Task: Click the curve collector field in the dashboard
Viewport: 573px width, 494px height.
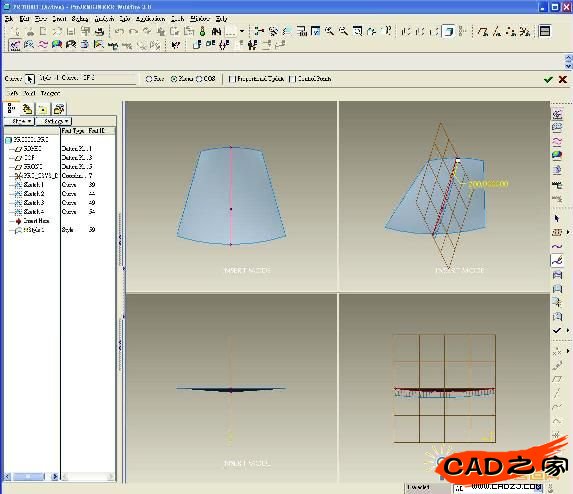Action: [x=87, y=78]
